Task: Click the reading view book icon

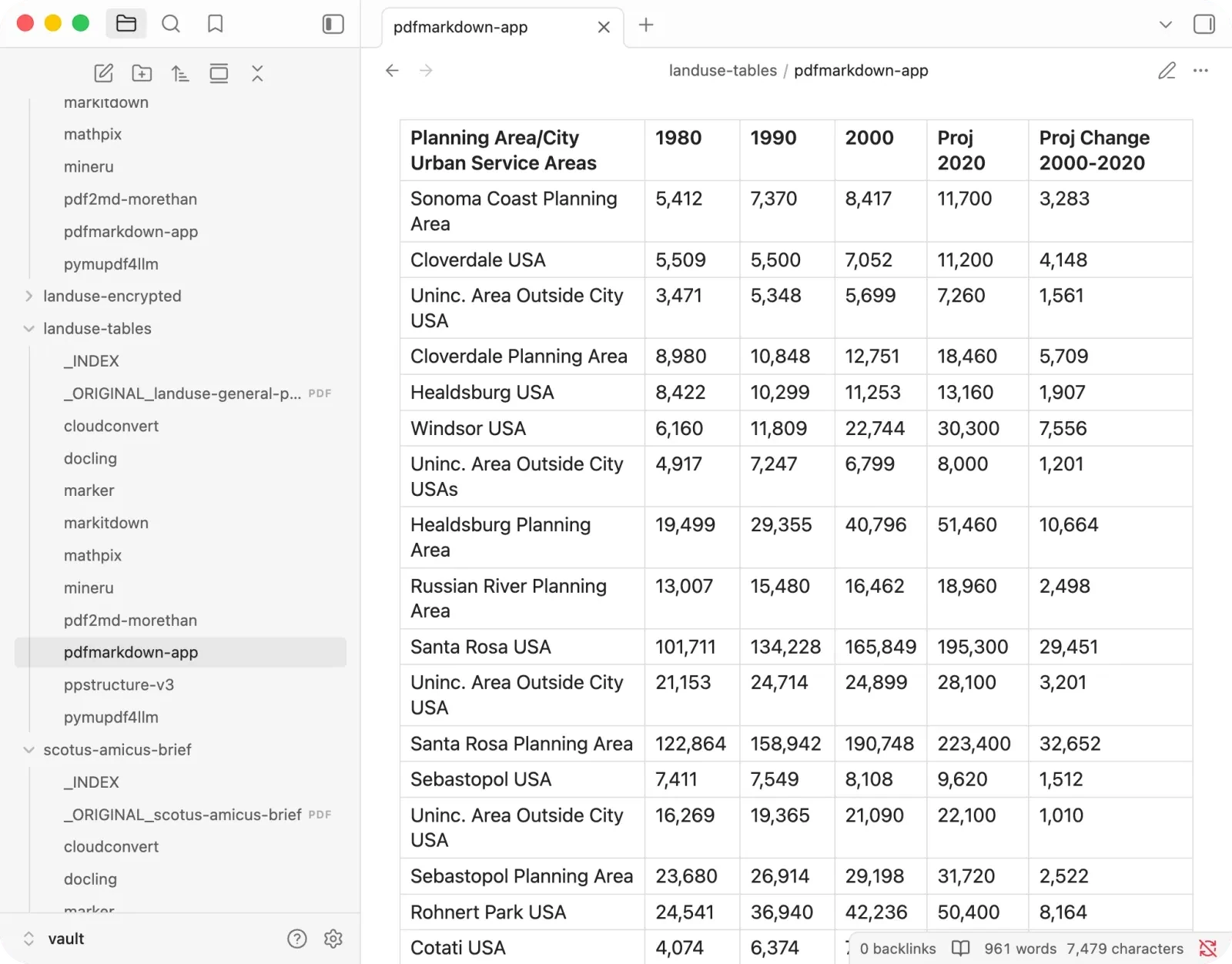Action: point(960,949)
